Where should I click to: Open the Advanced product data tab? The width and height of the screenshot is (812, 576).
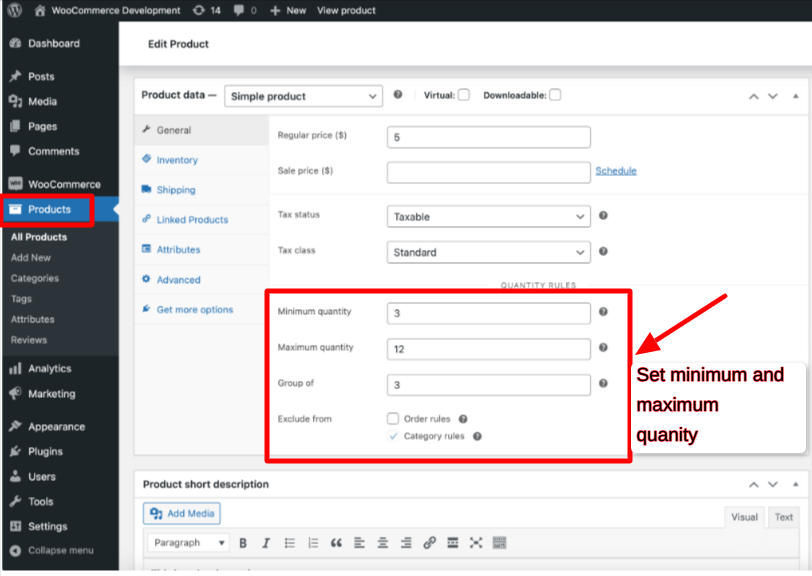[x=201, y=280]
